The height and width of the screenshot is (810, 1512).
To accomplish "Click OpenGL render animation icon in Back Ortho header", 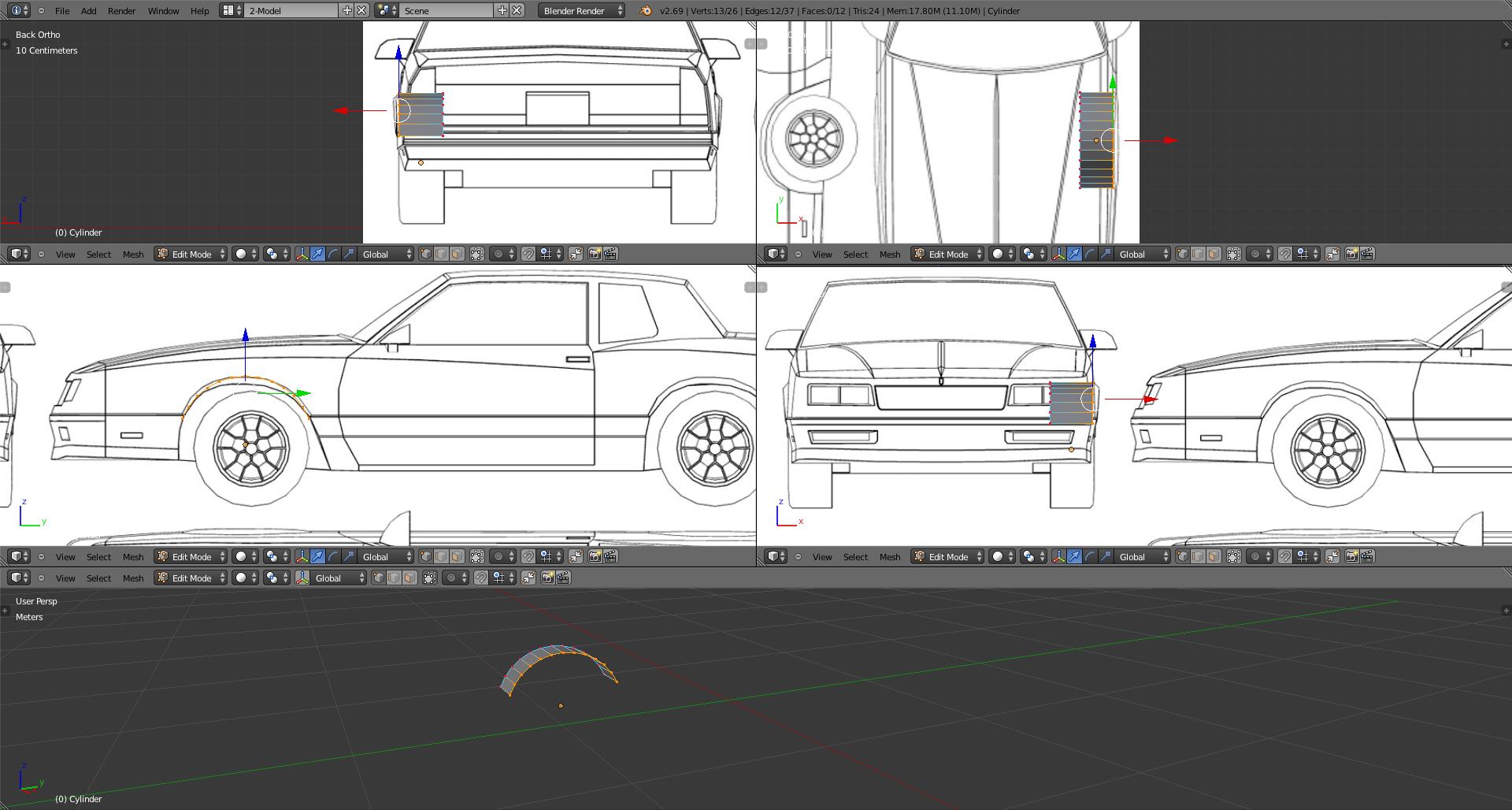I will coord(610,254).
